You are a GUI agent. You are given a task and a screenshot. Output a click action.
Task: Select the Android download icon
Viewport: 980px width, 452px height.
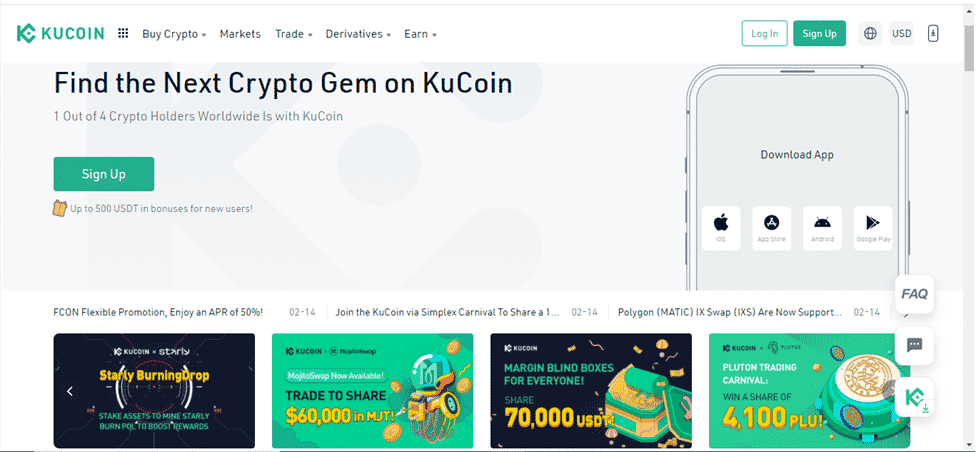pyautogui.click(x=822, y=228)
